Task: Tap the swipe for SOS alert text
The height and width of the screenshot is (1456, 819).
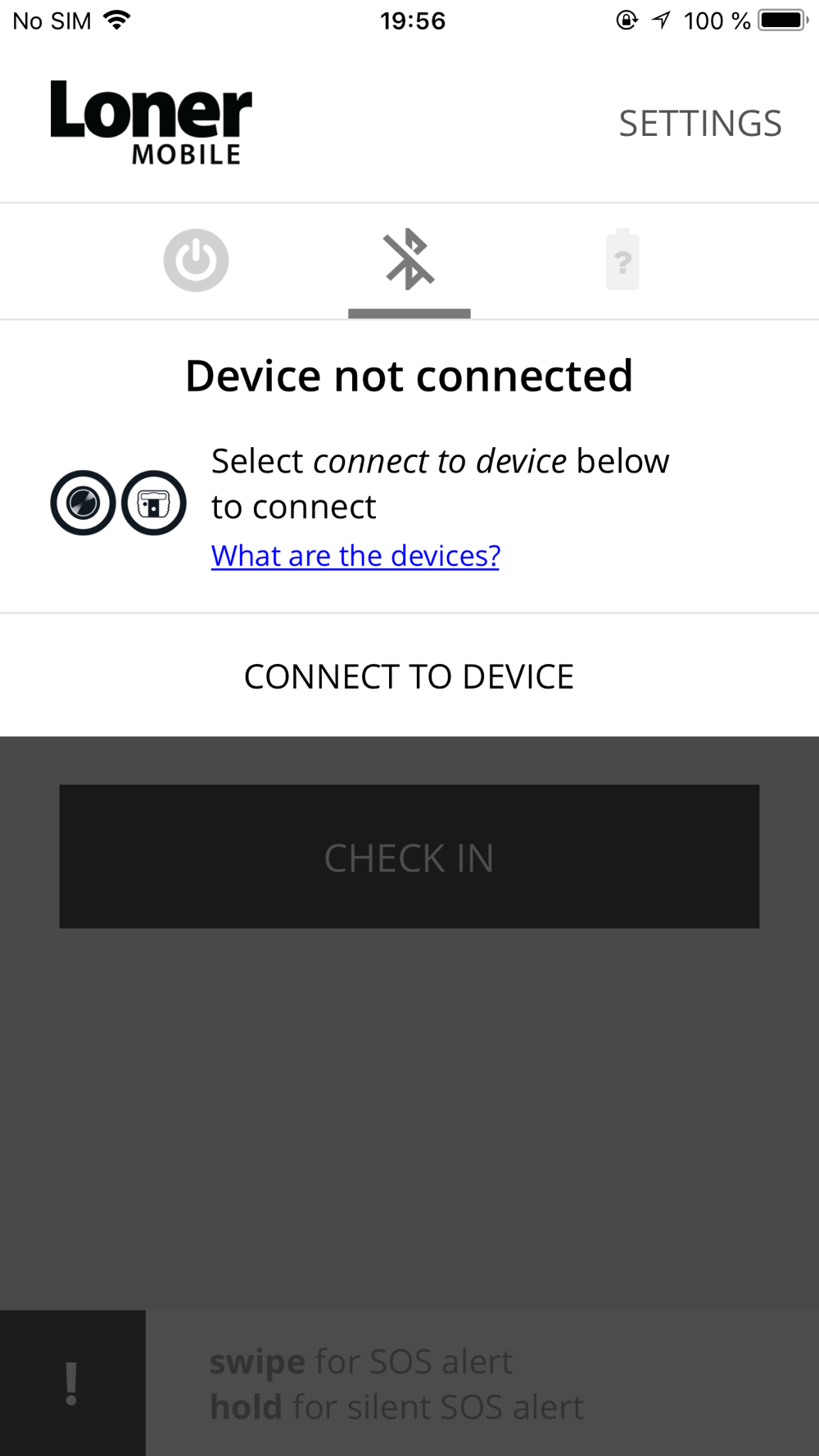Action: click(361, 1362)
